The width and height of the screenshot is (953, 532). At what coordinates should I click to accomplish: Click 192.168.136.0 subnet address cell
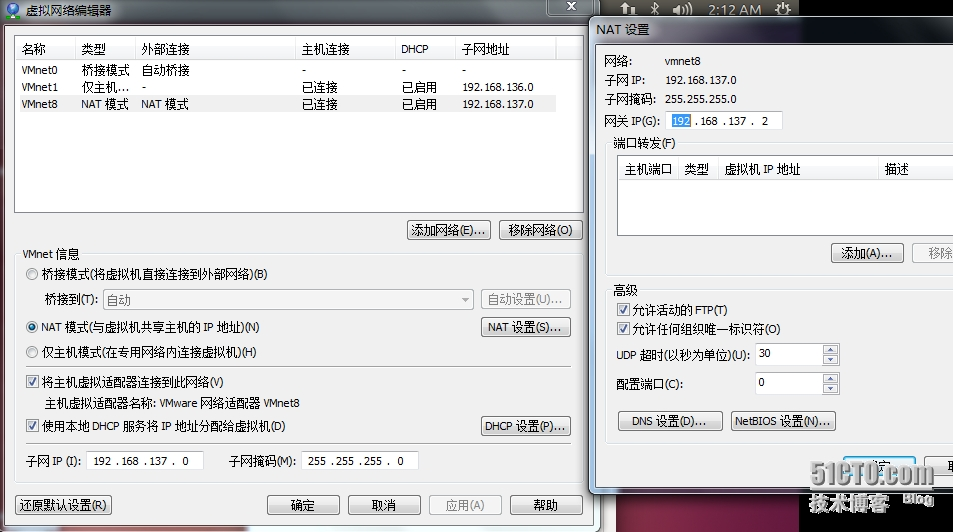498,87
